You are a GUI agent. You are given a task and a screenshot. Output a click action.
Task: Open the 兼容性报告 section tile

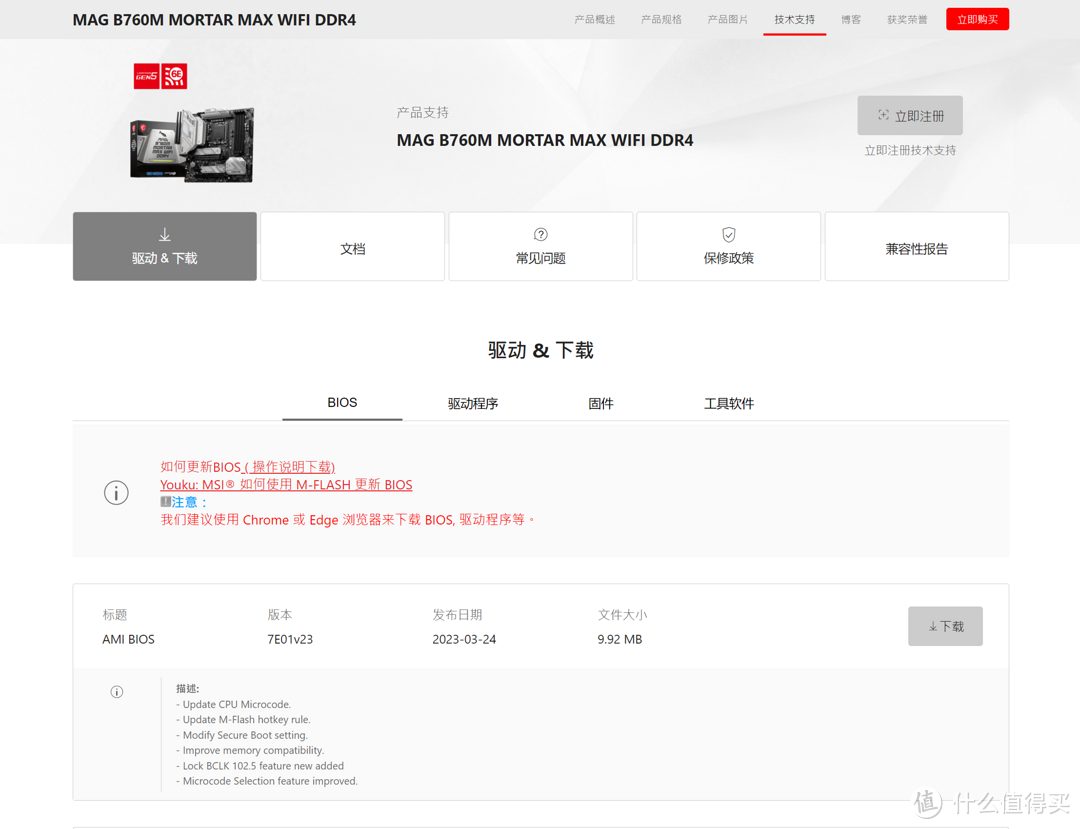[917, 246]
